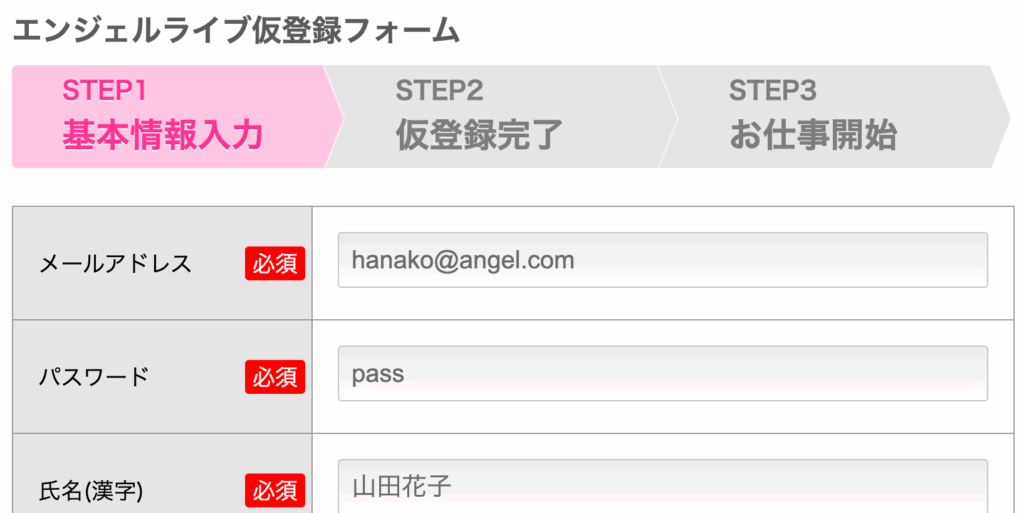The width and height of the screenshot is (1024, 513).
Task: Focus the email field showing hanako@angel.com
Action: coord(662,260)
